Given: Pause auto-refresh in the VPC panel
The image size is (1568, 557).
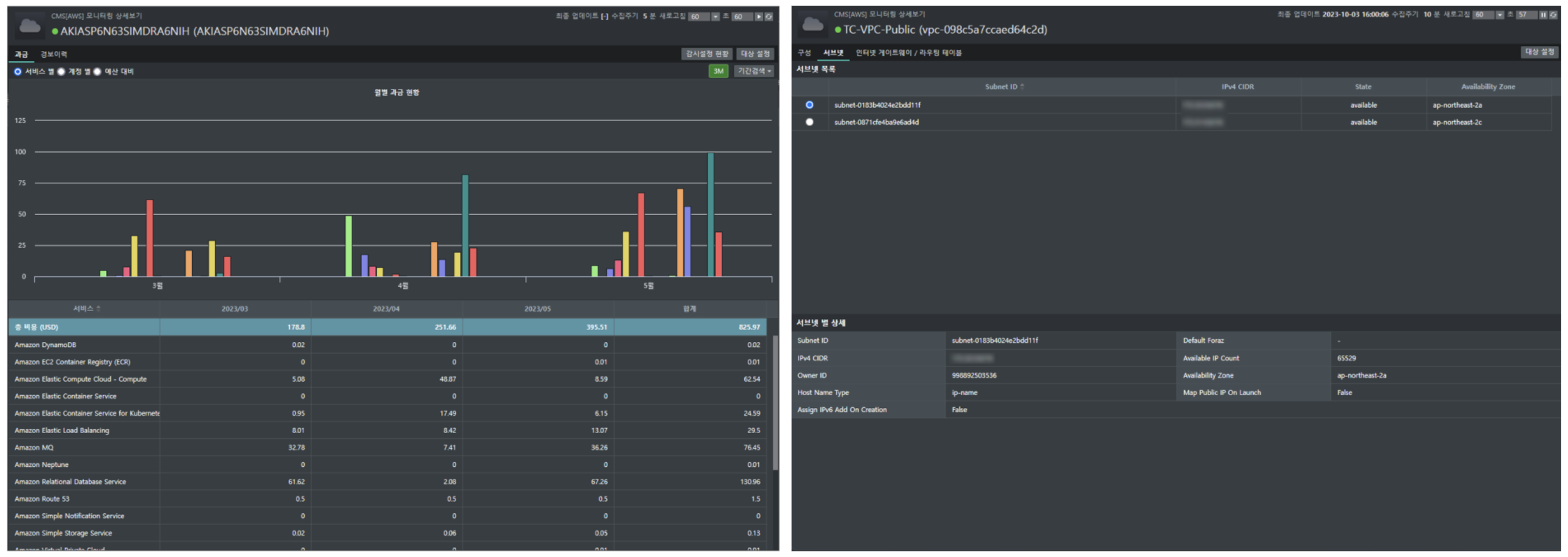Looking at the screenshot, I should pos(1543,15).
